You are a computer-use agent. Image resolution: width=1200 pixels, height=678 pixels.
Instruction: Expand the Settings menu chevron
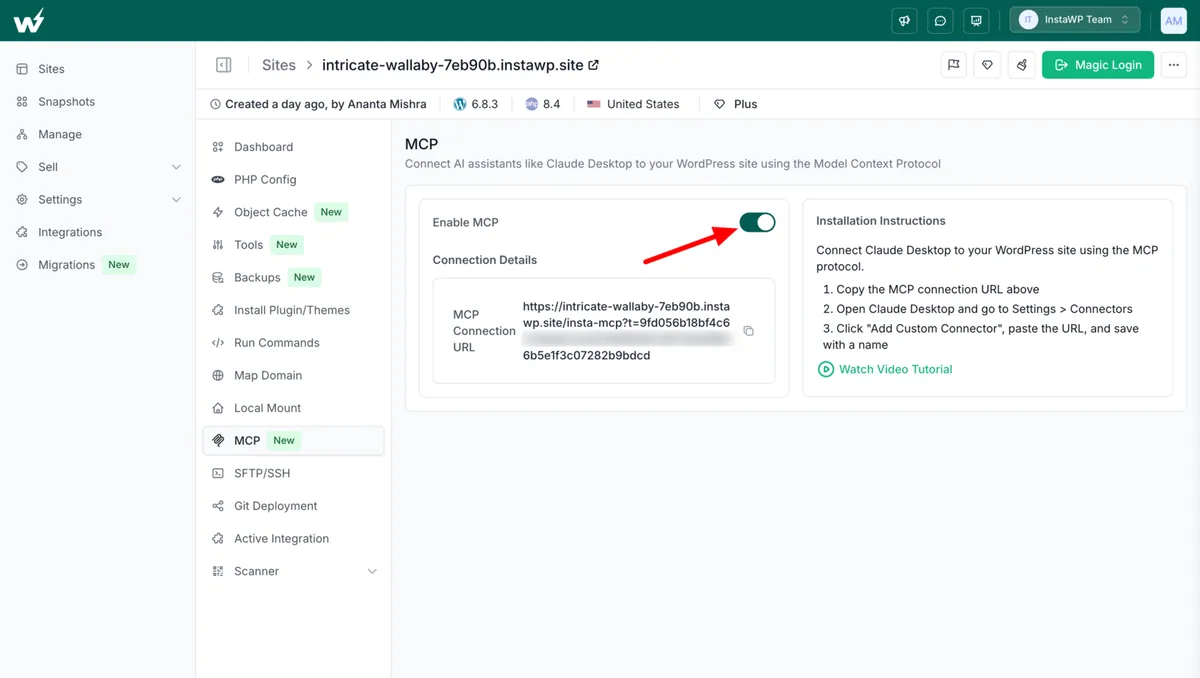176,200
